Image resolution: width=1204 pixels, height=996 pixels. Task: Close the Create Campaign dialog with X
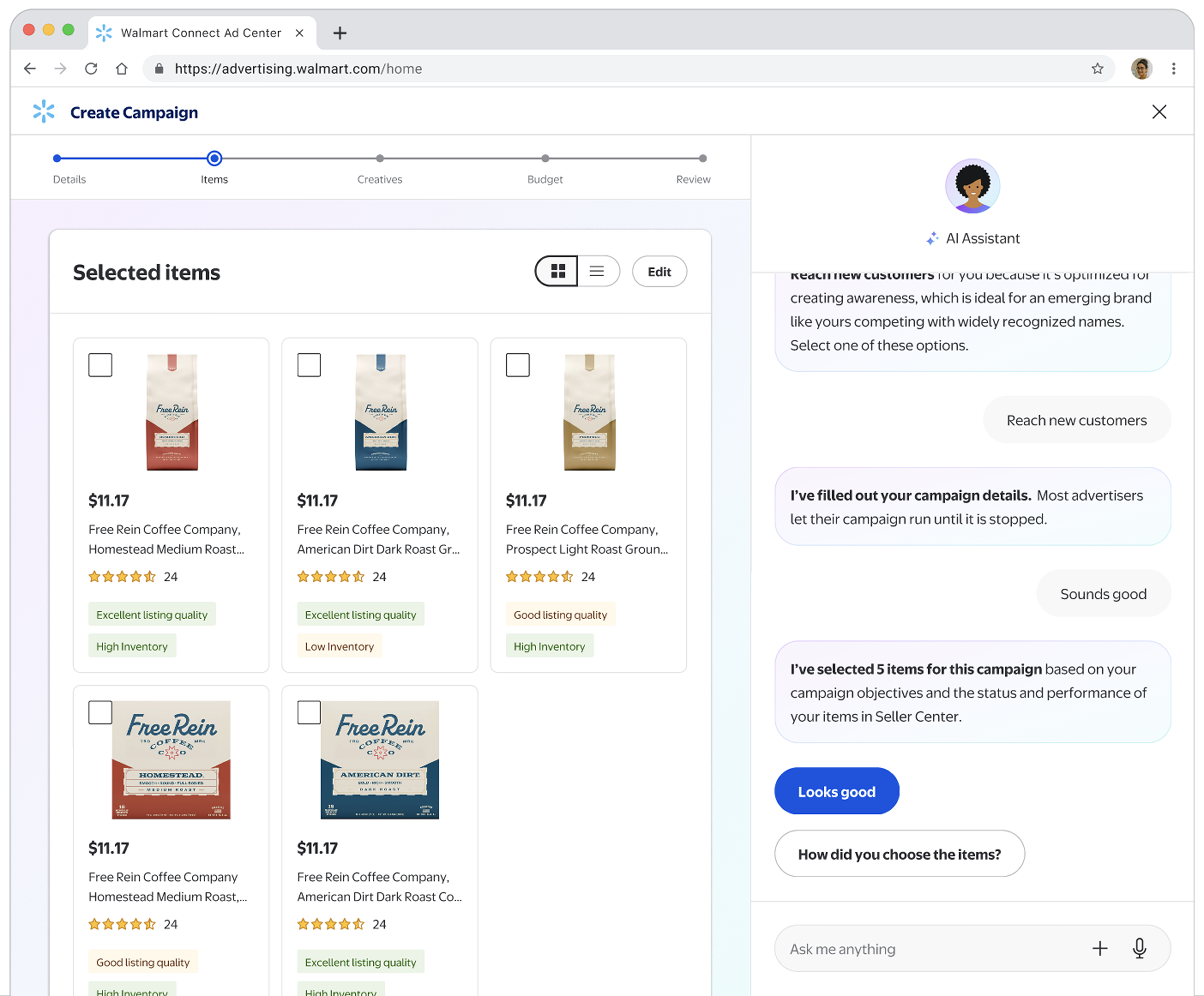click(x=1159, y=112)
